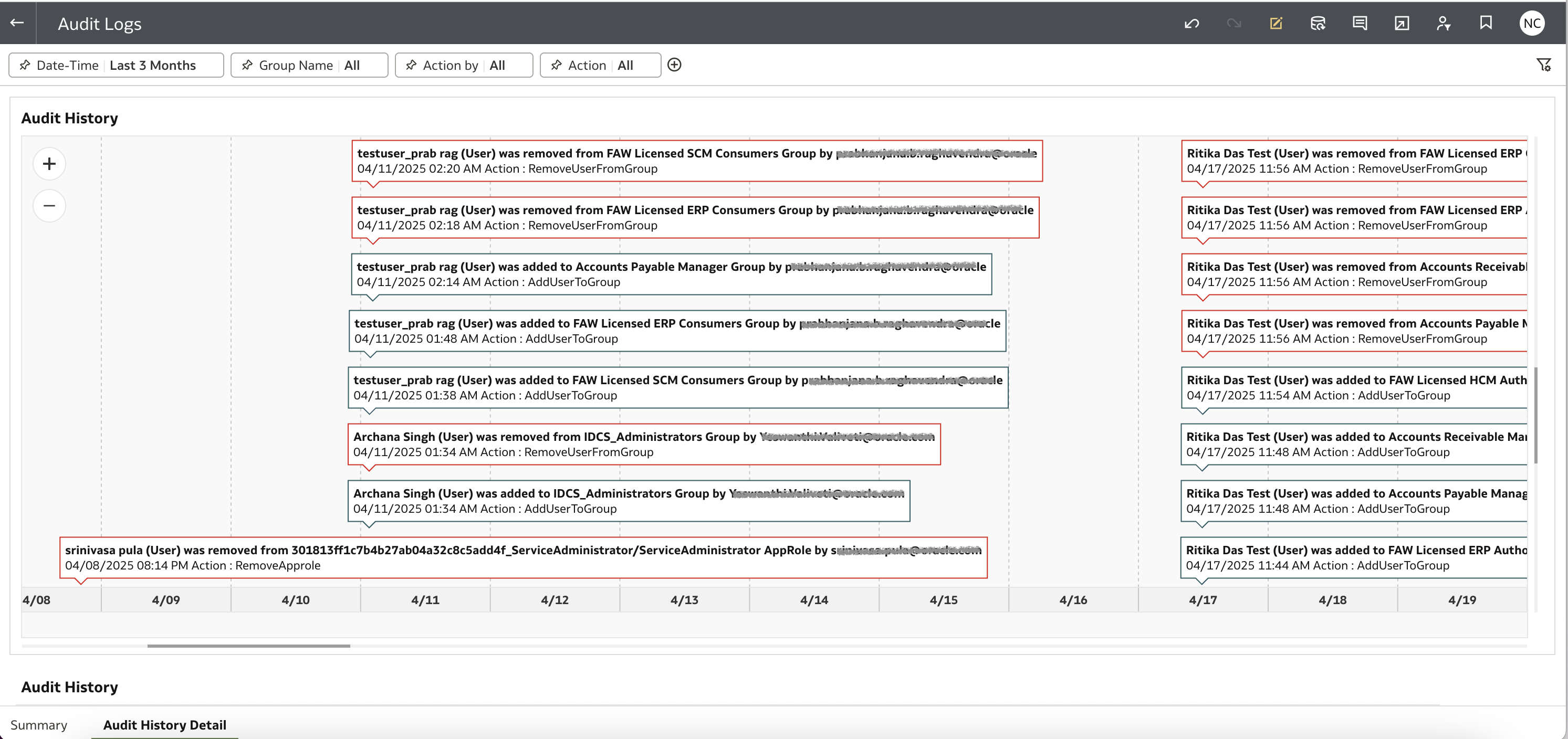Navigate back with the arrow icon
Image resolution: width=1568 pixels, height=739 pixels.
click(16, 23)
